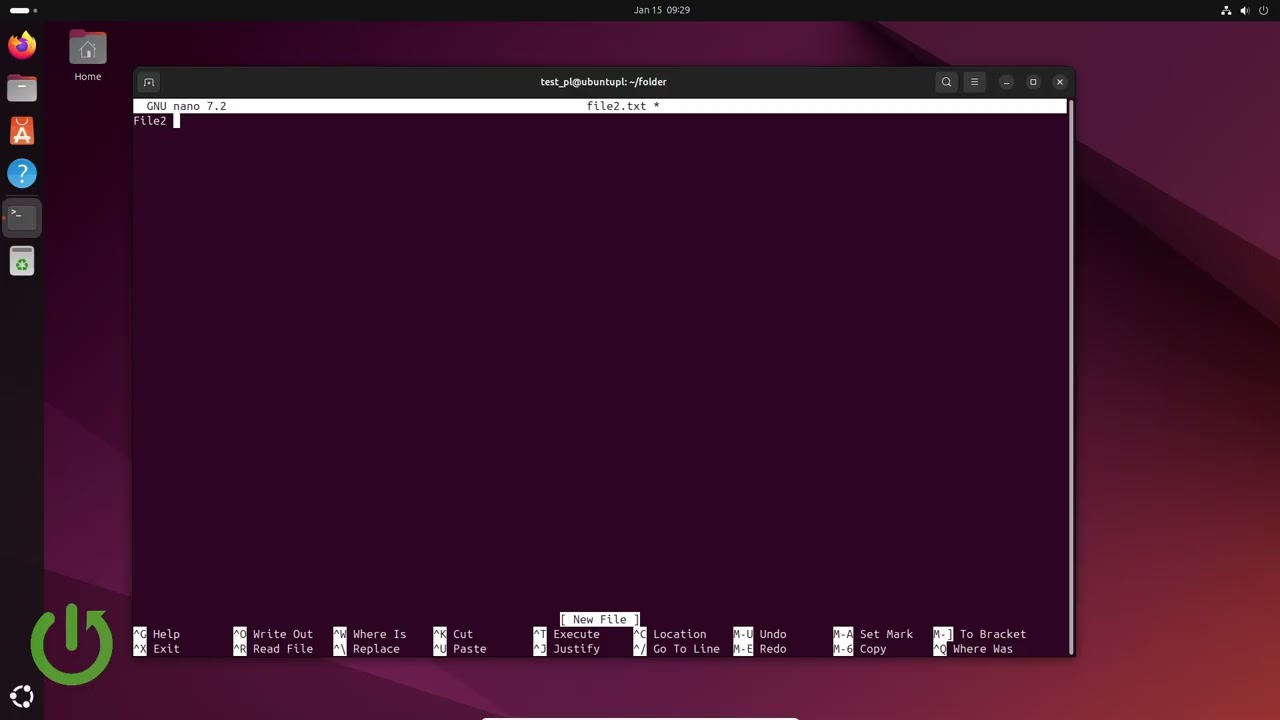Click the M-E Redo shortcut label
This screenshot has height=720, width=1280.
[x=760, y=649]
